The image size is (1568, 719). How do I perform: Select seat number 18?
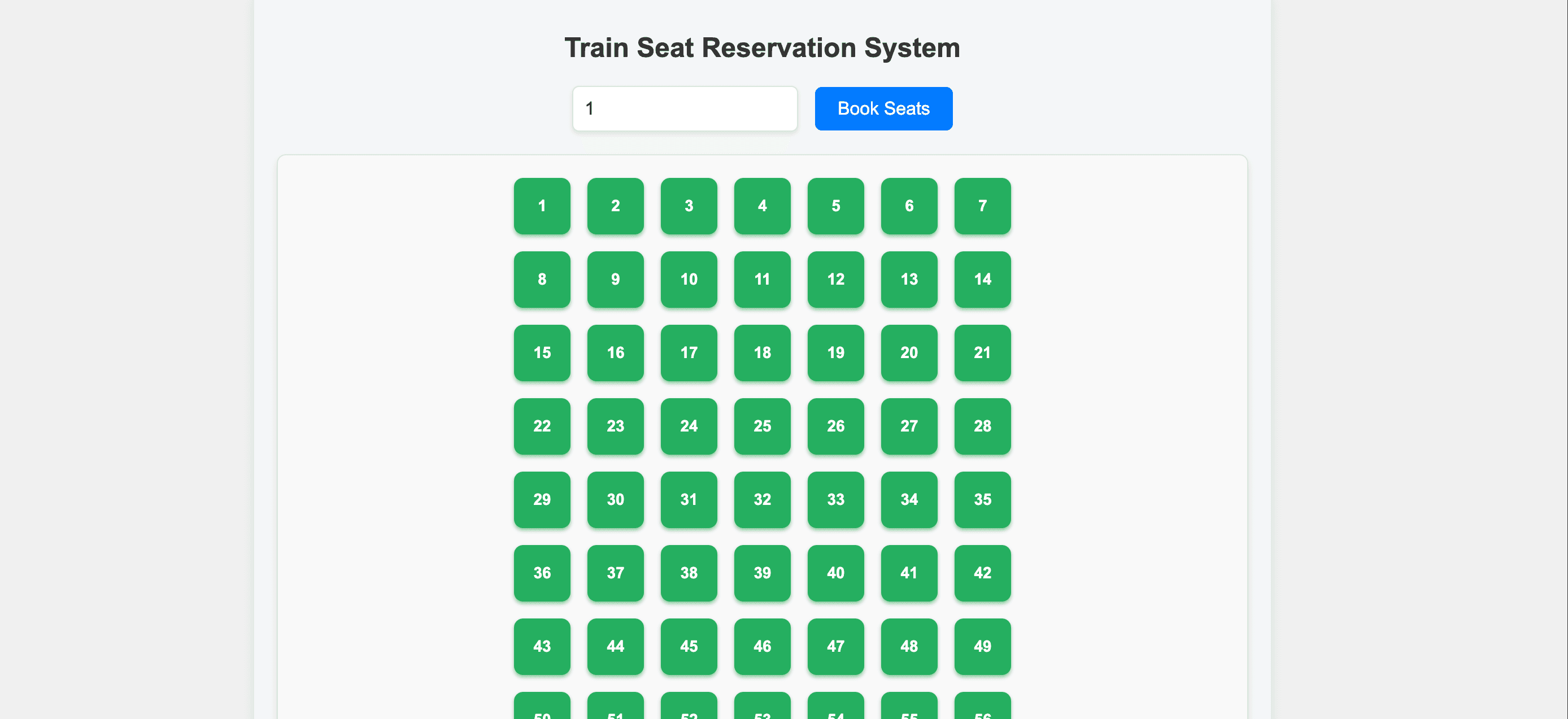click(762, 353)
